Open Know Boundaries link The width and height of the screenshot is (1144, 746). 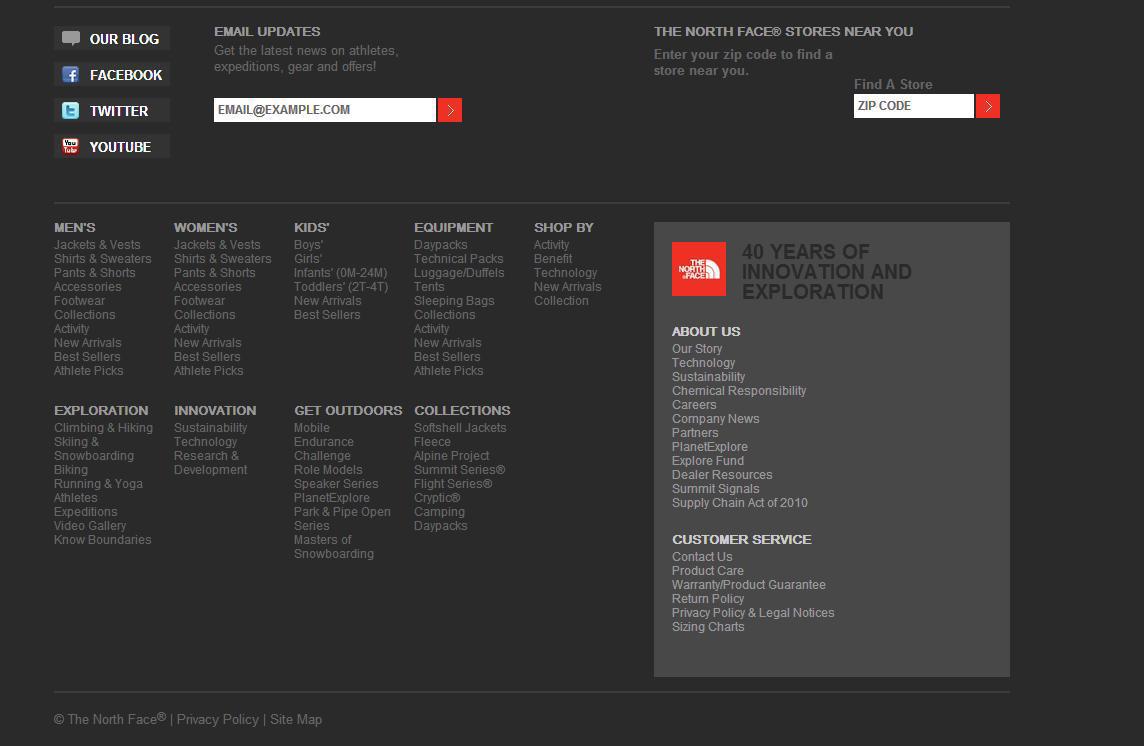[x=103, y=540]
